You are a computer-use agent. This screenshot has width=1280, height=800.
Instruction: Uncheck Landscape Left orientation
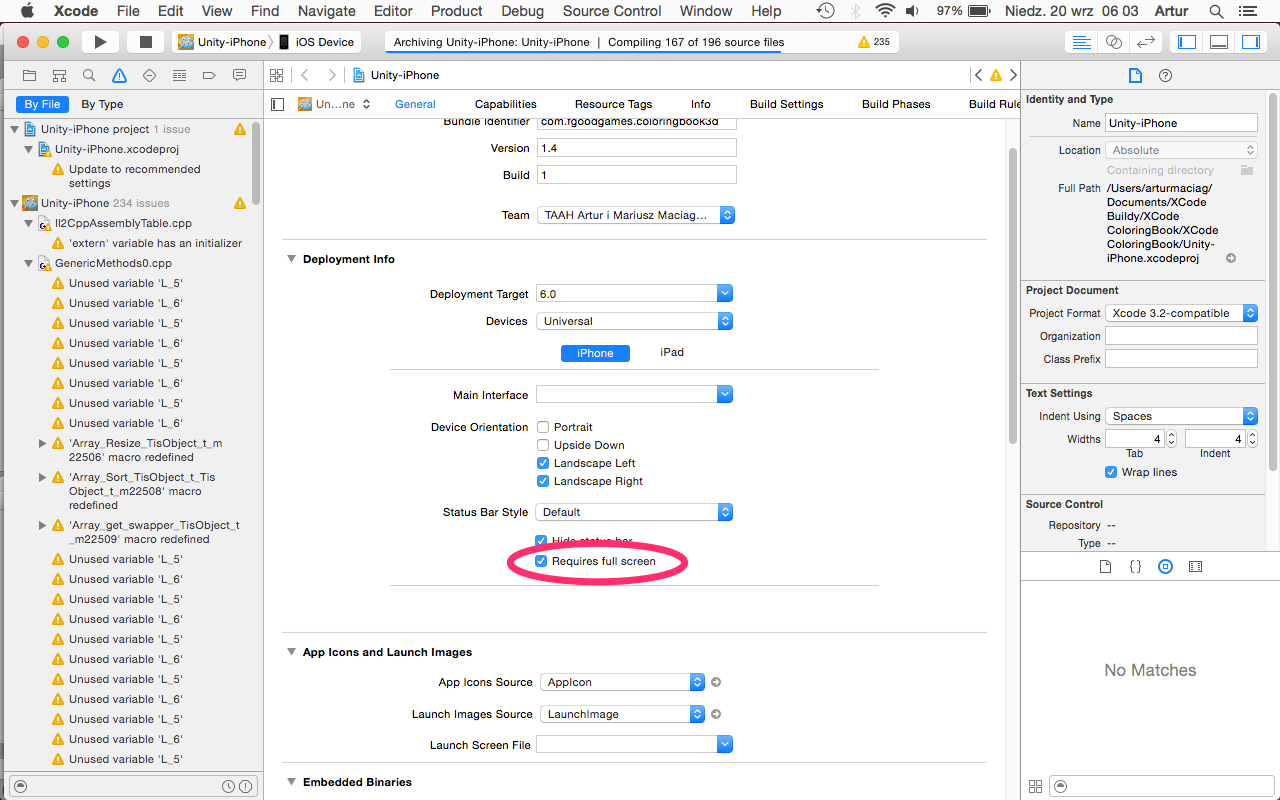[x=543, y=463]
